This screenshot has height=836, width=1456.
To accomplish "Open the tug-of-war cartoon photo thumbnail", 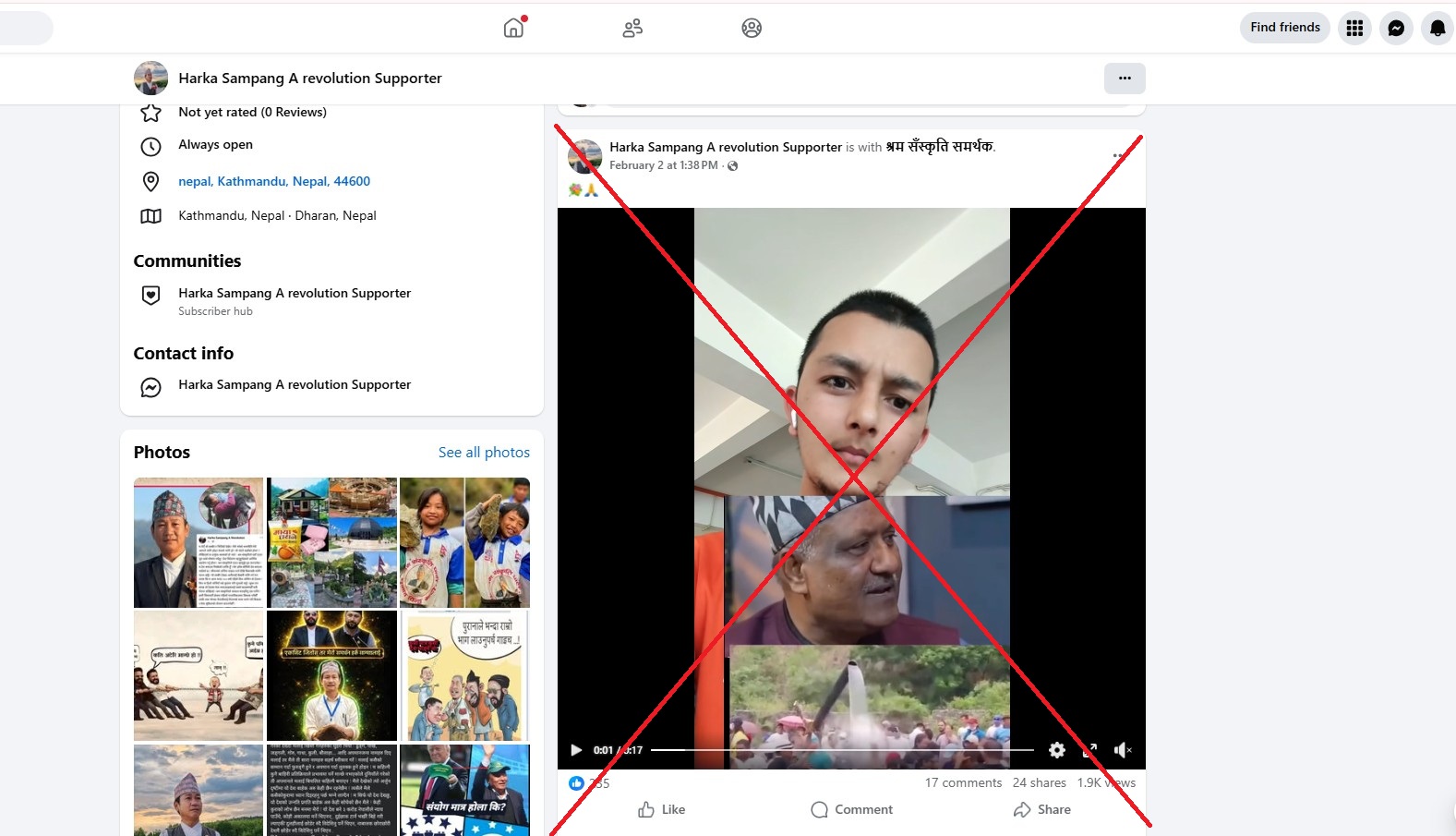I will tap(199, 675).
